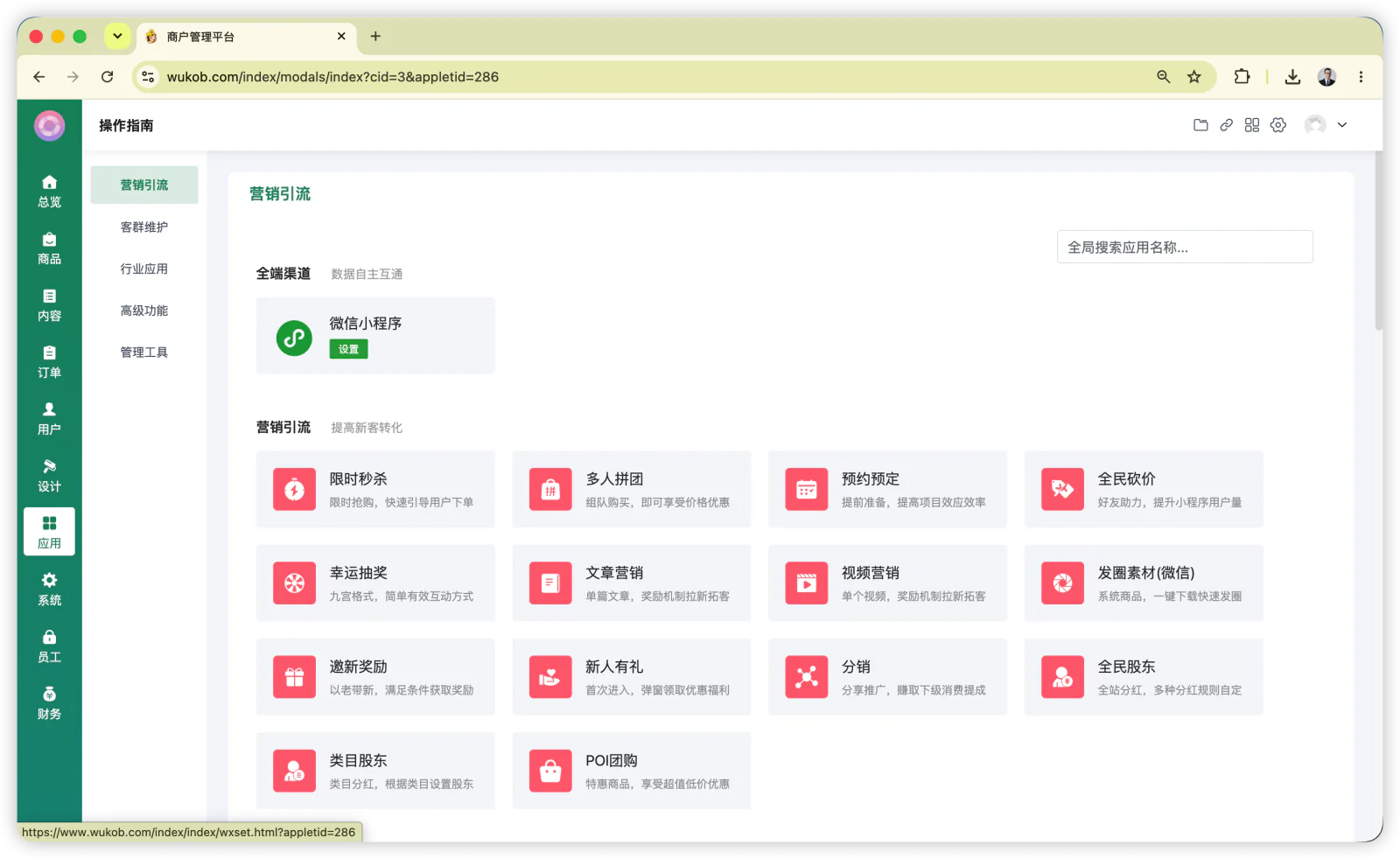Click the 全民股东 shareholder icon
This screenshot has height=859, width=1400.
[x=1062, y=677]
